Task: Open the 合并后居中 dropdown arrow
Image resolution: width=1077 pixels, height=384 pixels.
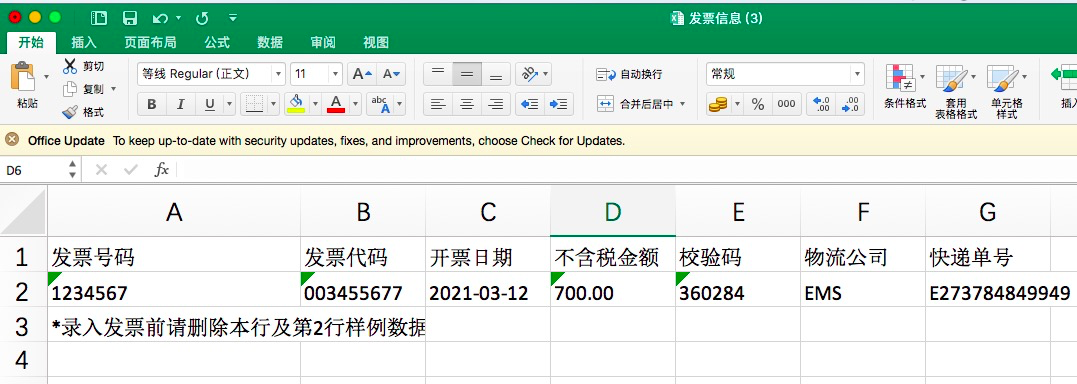Action: (683, 104)
